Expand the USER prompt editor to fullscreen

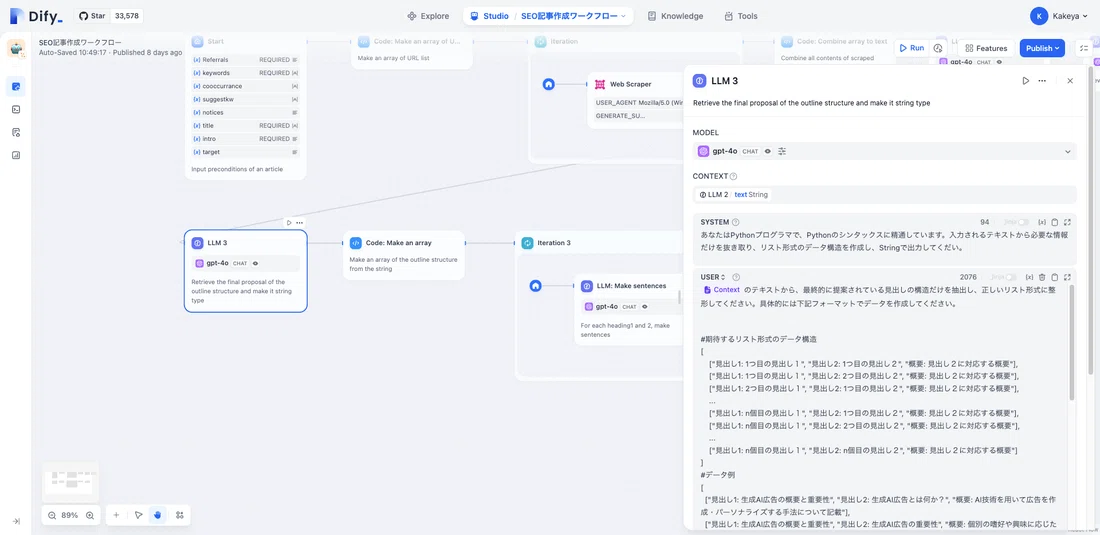pos(1067,278)
